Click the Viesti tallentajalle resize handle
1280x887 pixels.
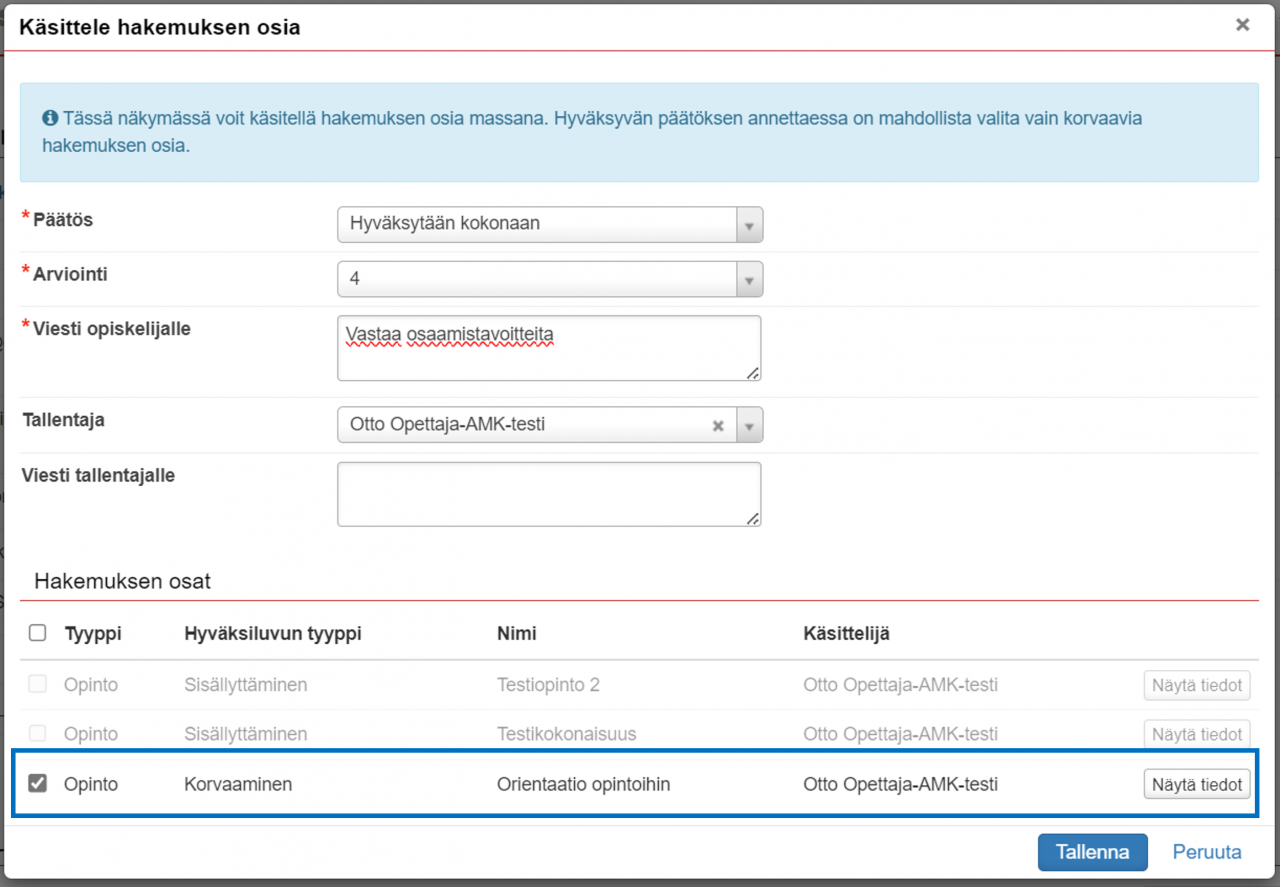[753, 519]
